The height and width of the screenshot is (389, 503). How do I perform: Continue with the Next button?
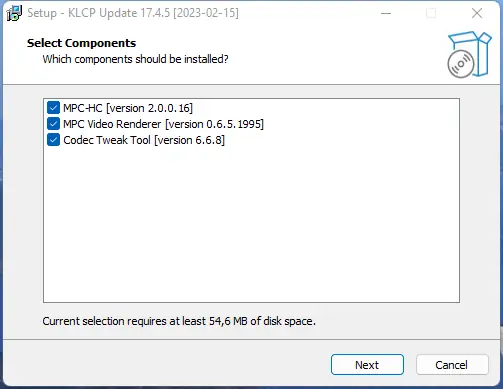coord(367,365)
